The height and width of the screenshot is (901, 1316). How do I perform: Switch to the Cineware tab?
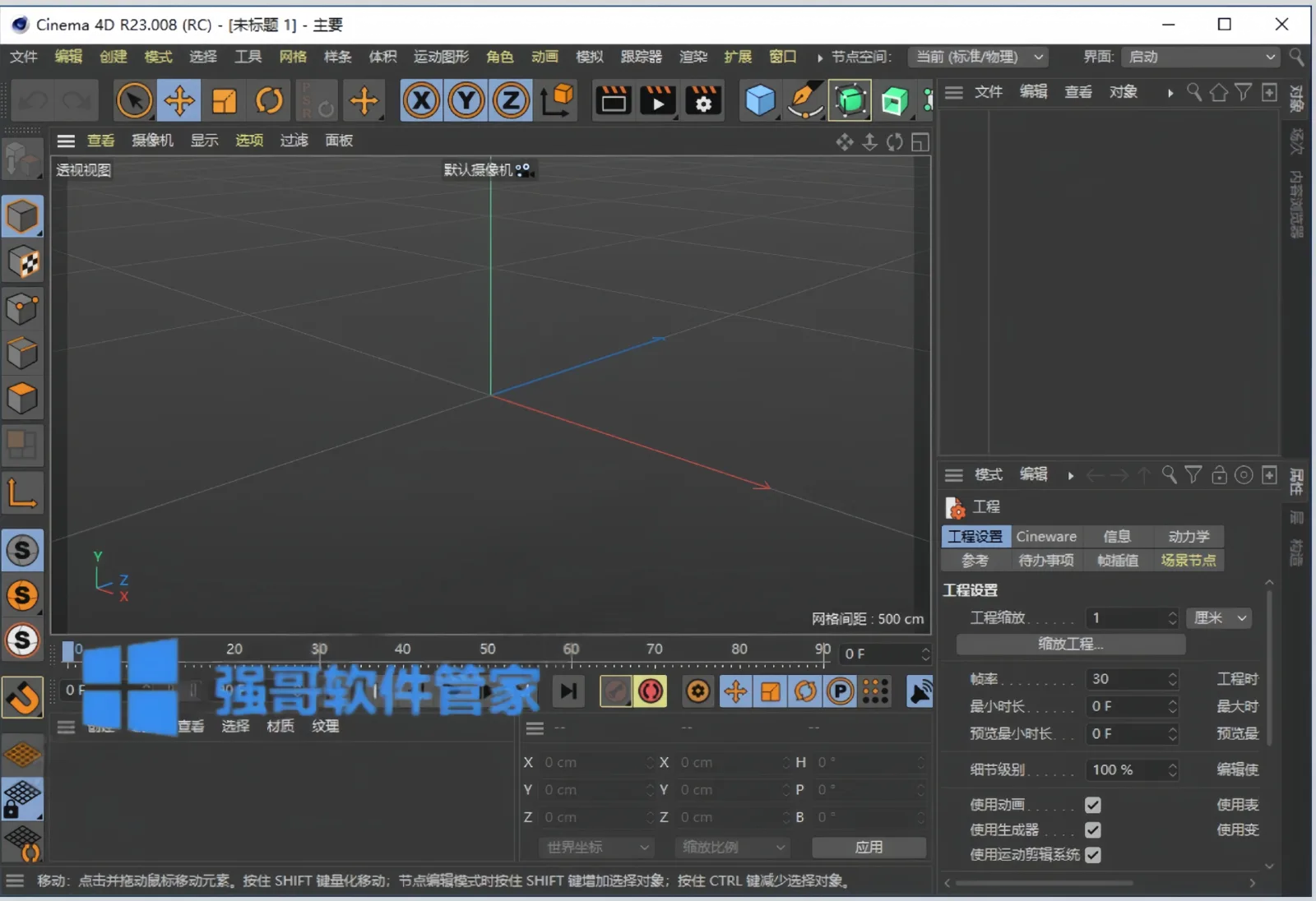coord(1046,537)
